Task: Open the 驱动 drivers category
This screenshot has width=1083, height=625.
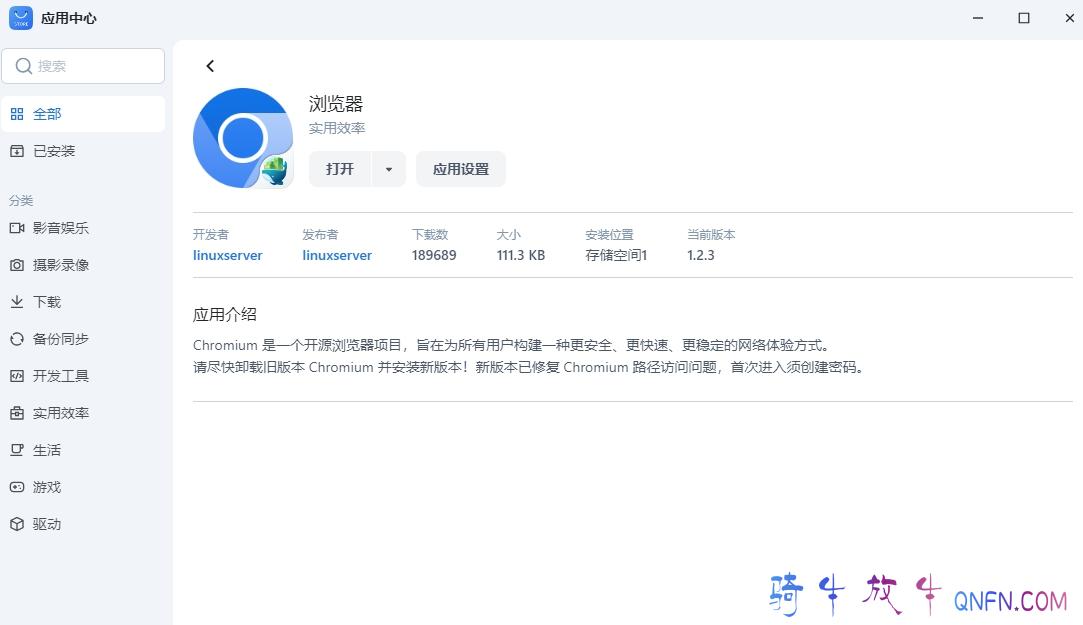Action: [x=47, y=524]
